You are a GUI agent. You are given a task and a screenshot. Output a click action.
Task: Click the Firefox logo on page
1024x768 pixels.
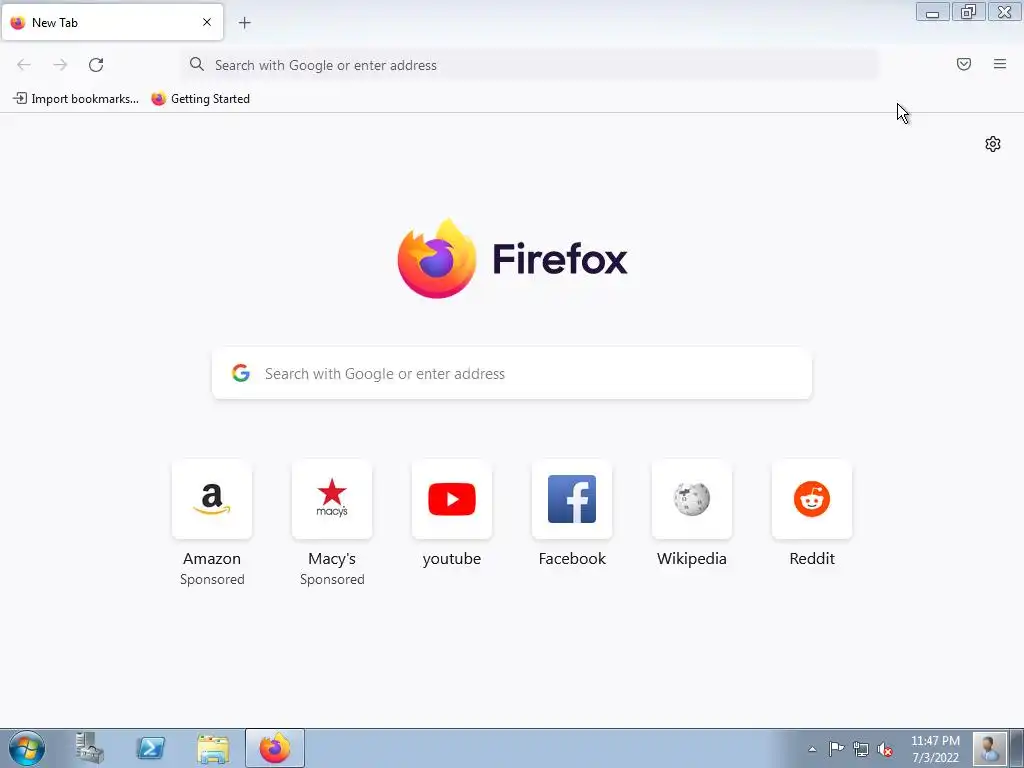click(437, 259)
